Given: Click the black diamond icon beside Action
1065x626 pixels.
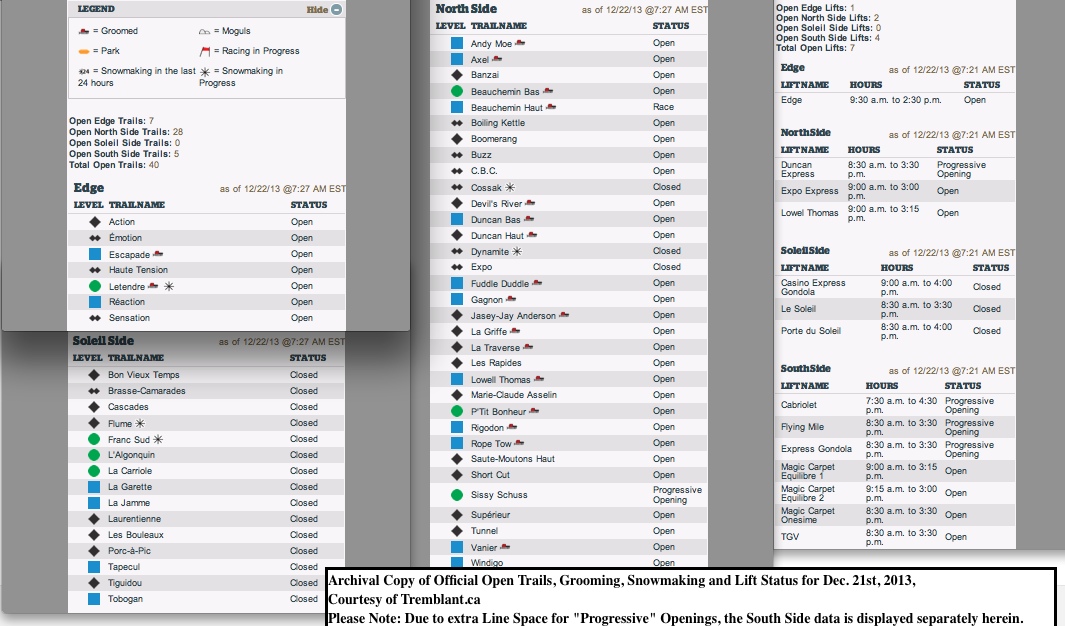Looking at the screenshot, I should pyautogui.click(x=95, y=222).
